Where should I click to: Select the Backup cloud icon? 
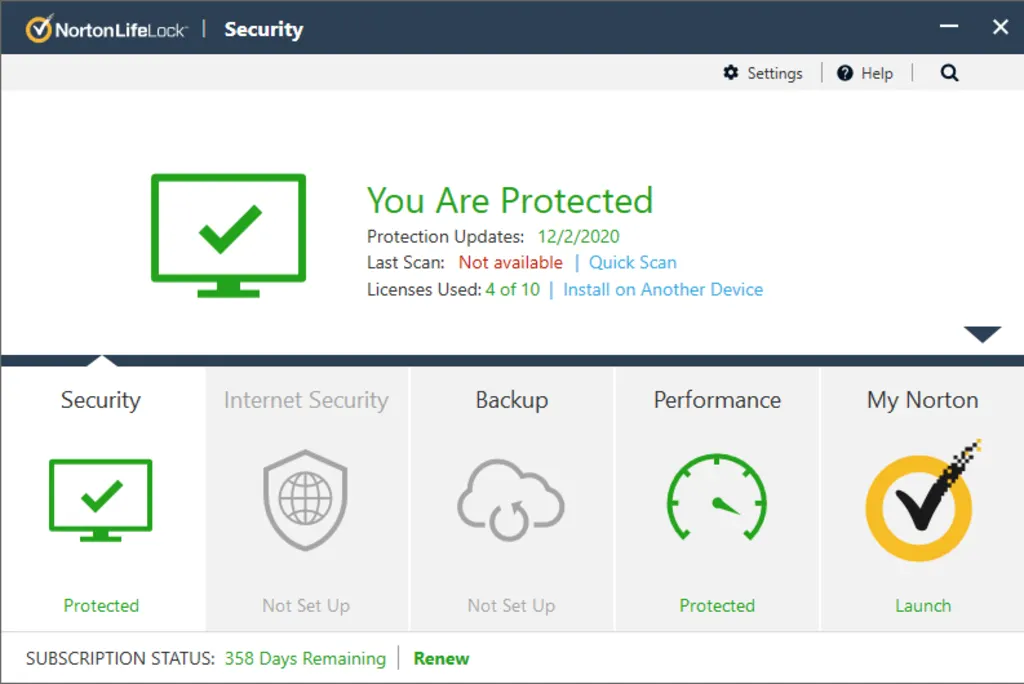click(x=511, y=500)
